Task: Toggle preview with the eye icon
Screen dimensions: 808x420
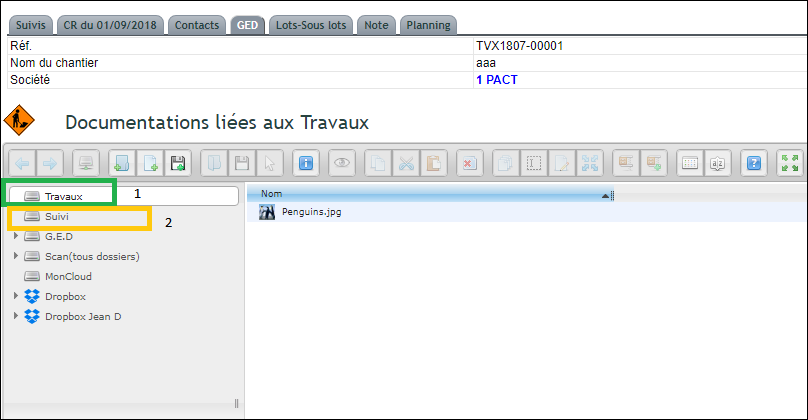Action: coord(342,164)
